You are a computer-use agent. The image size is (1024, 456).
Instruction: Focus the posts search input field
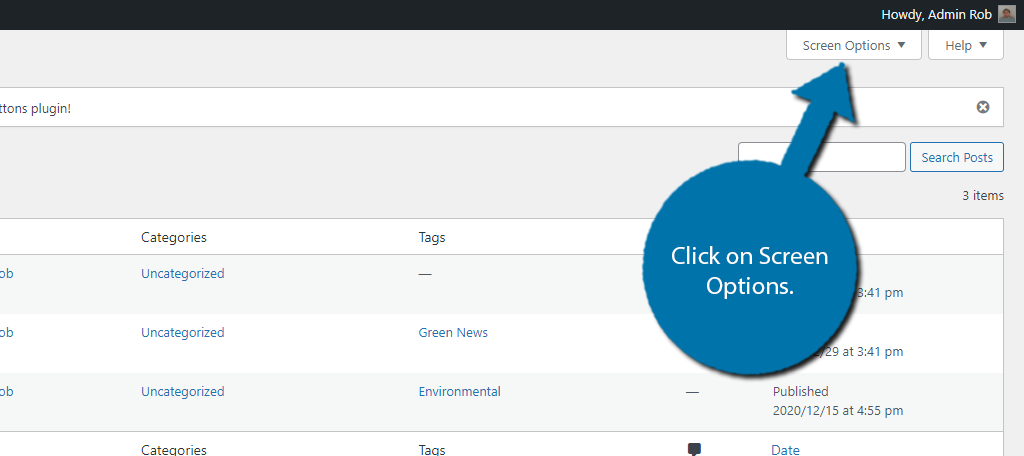[x=822, y=157]
